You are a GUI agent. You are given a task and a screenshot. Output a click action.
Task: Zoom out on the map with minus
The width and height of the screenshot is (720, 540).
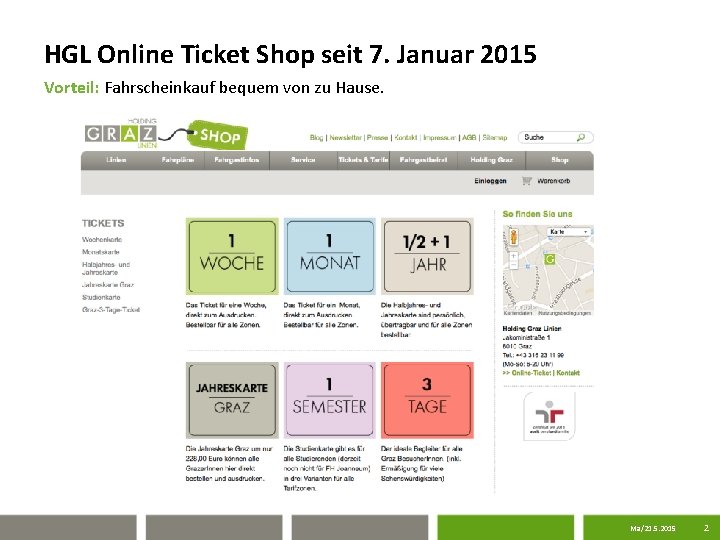point(513,265)
